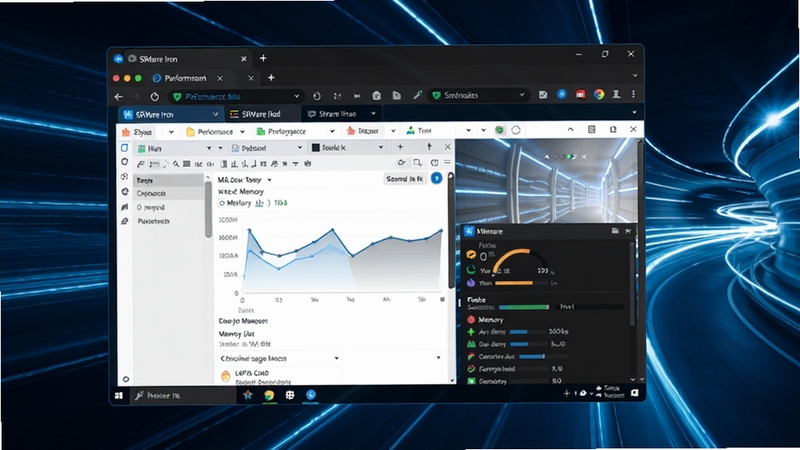The width and height of the screenshot is (800, 450).
Task: Click the eyedropper icon in browser toolbar
Action: [x=417, y=95]
